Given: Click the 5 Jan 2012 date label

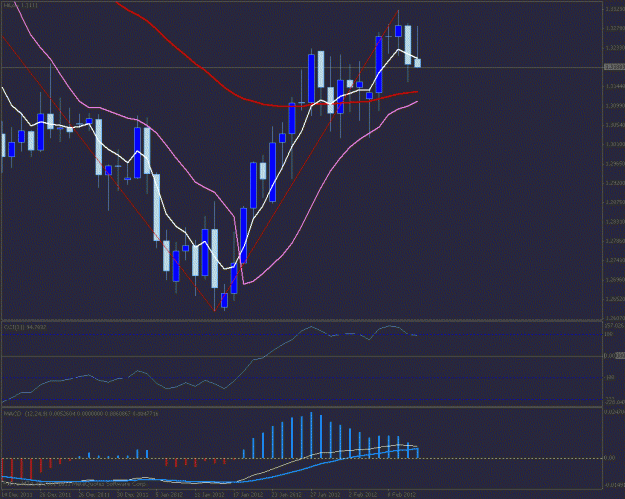Looking at the screenshot, I should click(169, 495).
